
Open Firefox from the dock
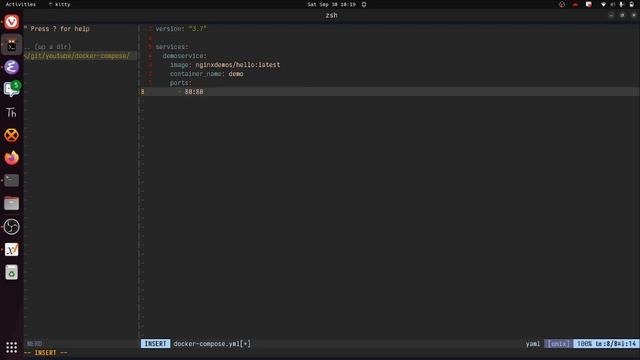(11, 158)
